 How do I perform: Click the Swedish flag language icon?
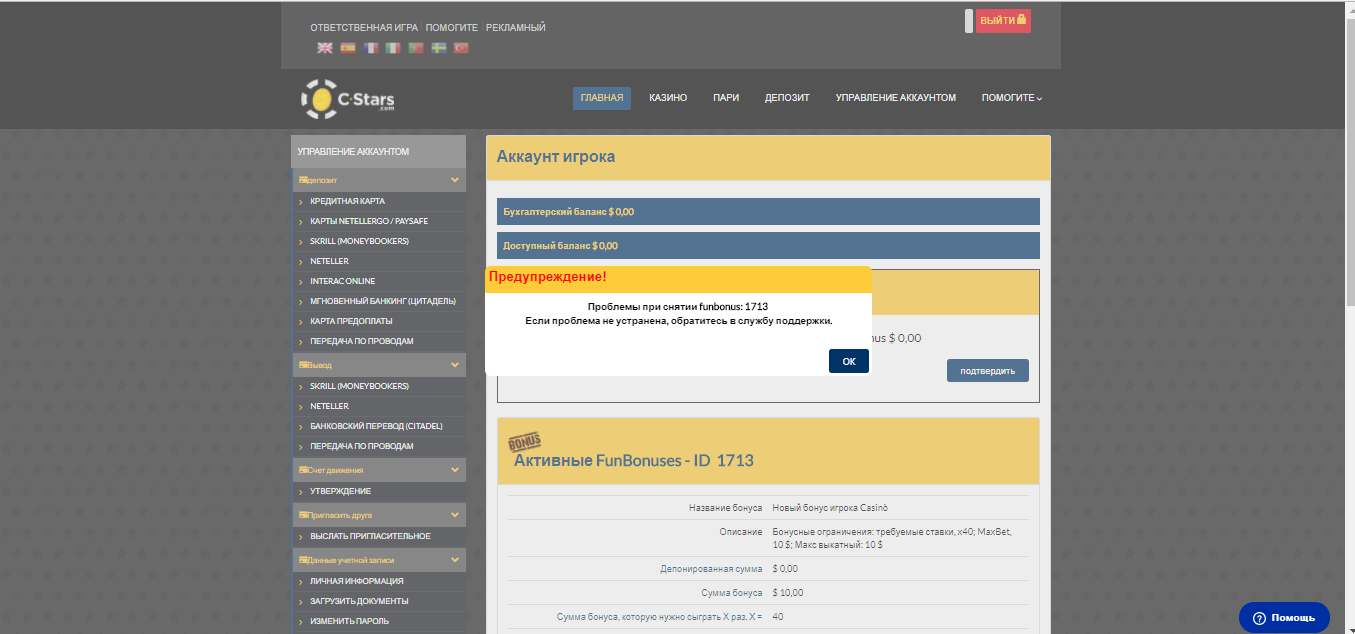439,48
